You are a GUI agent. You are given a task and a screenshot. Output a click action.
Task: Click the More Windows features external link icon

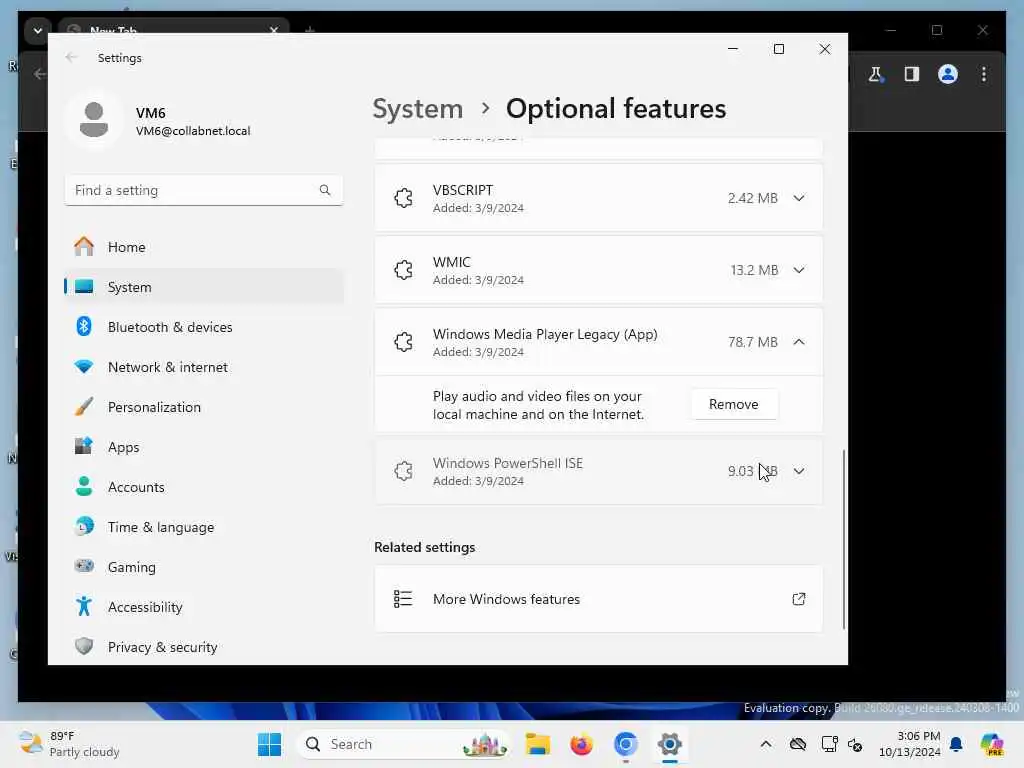click(799, 599)
